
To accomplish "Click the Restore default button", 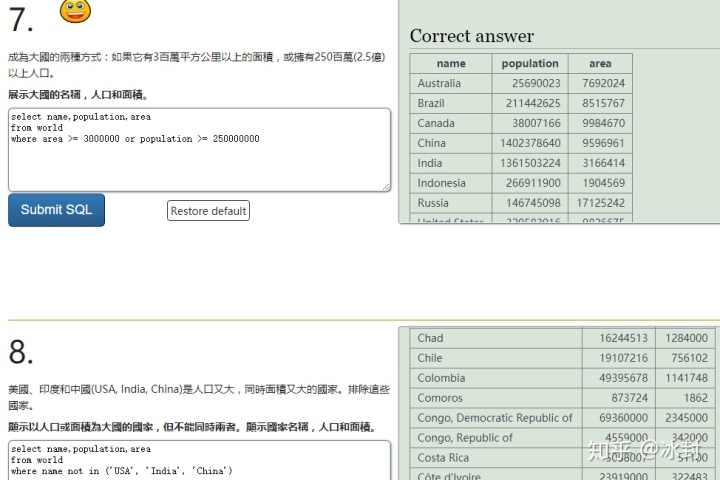I will coord(208,211).
